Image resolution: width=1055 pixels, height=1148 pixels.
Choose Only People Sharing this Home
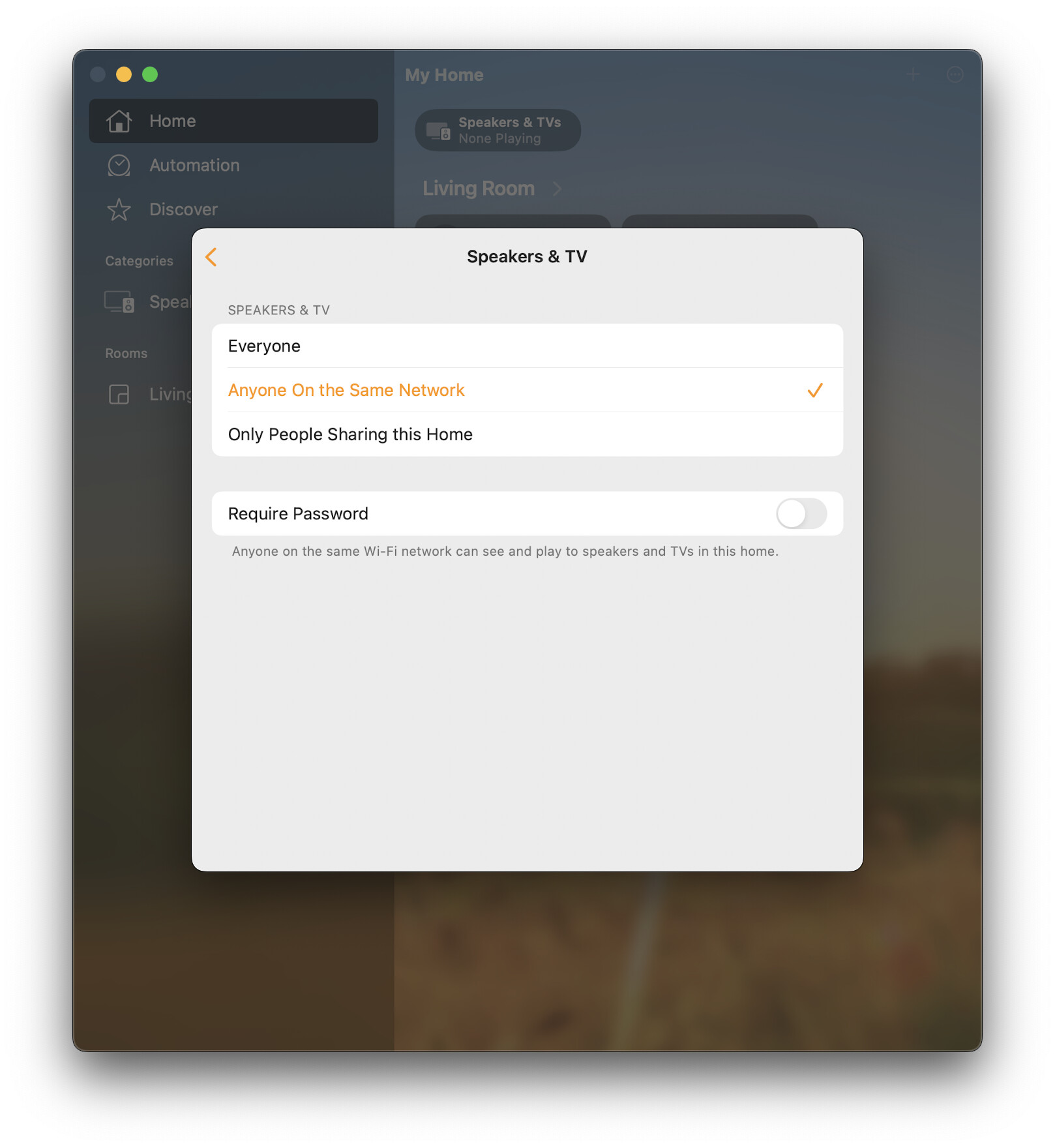[x=527, y=434]
